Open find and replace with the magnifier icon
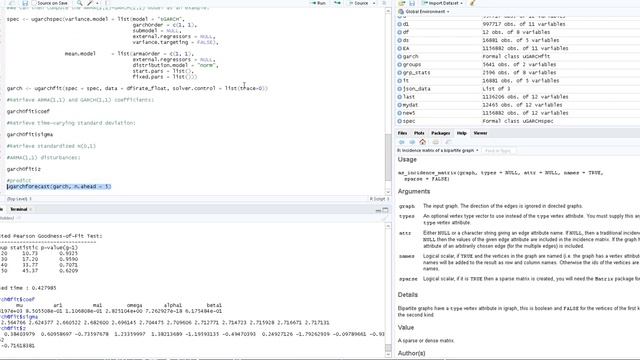The height and width of the screenshot is (360, 640). 80,3
